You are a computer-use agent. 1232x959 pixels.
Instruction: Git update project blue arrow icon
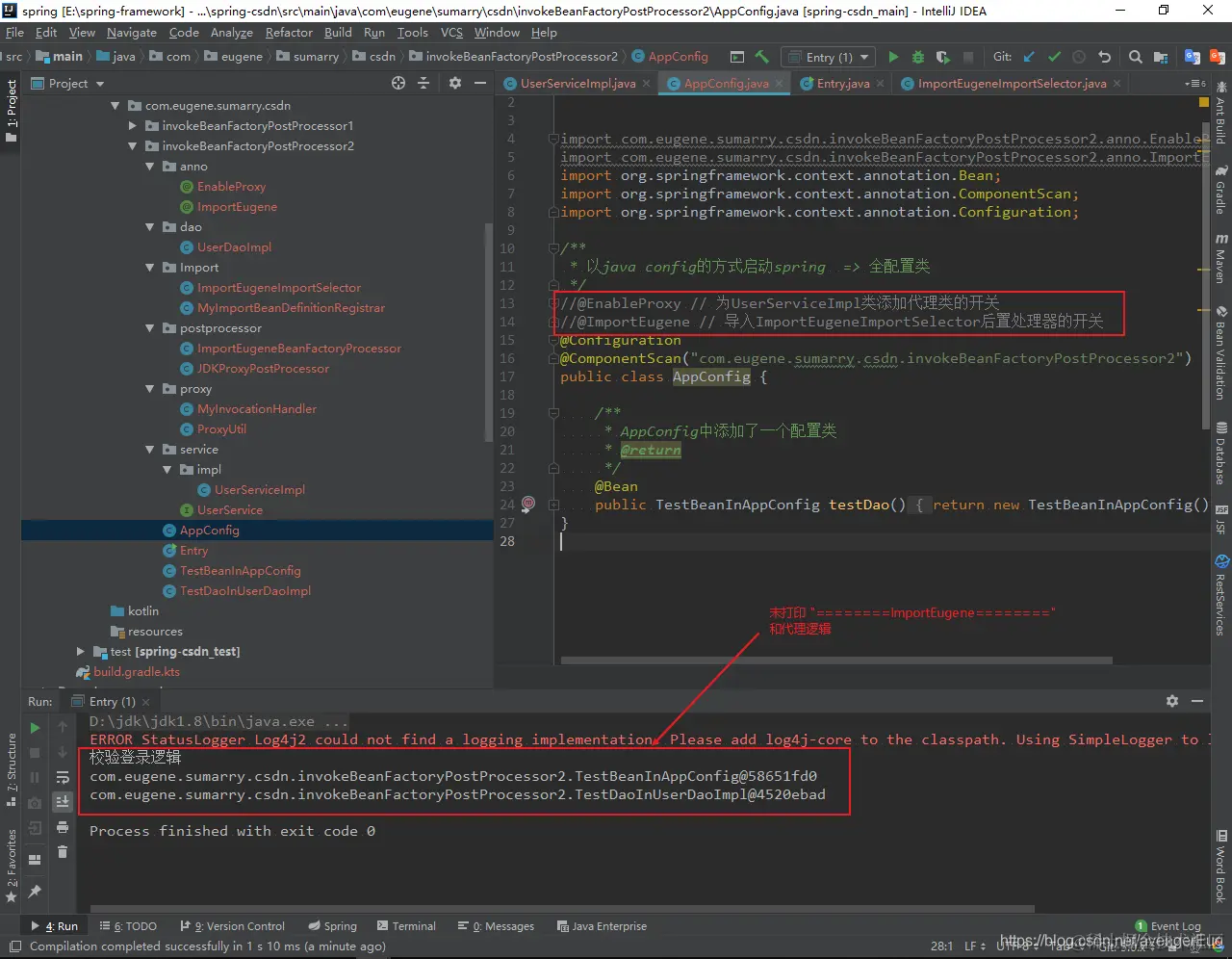(1029, 57)
